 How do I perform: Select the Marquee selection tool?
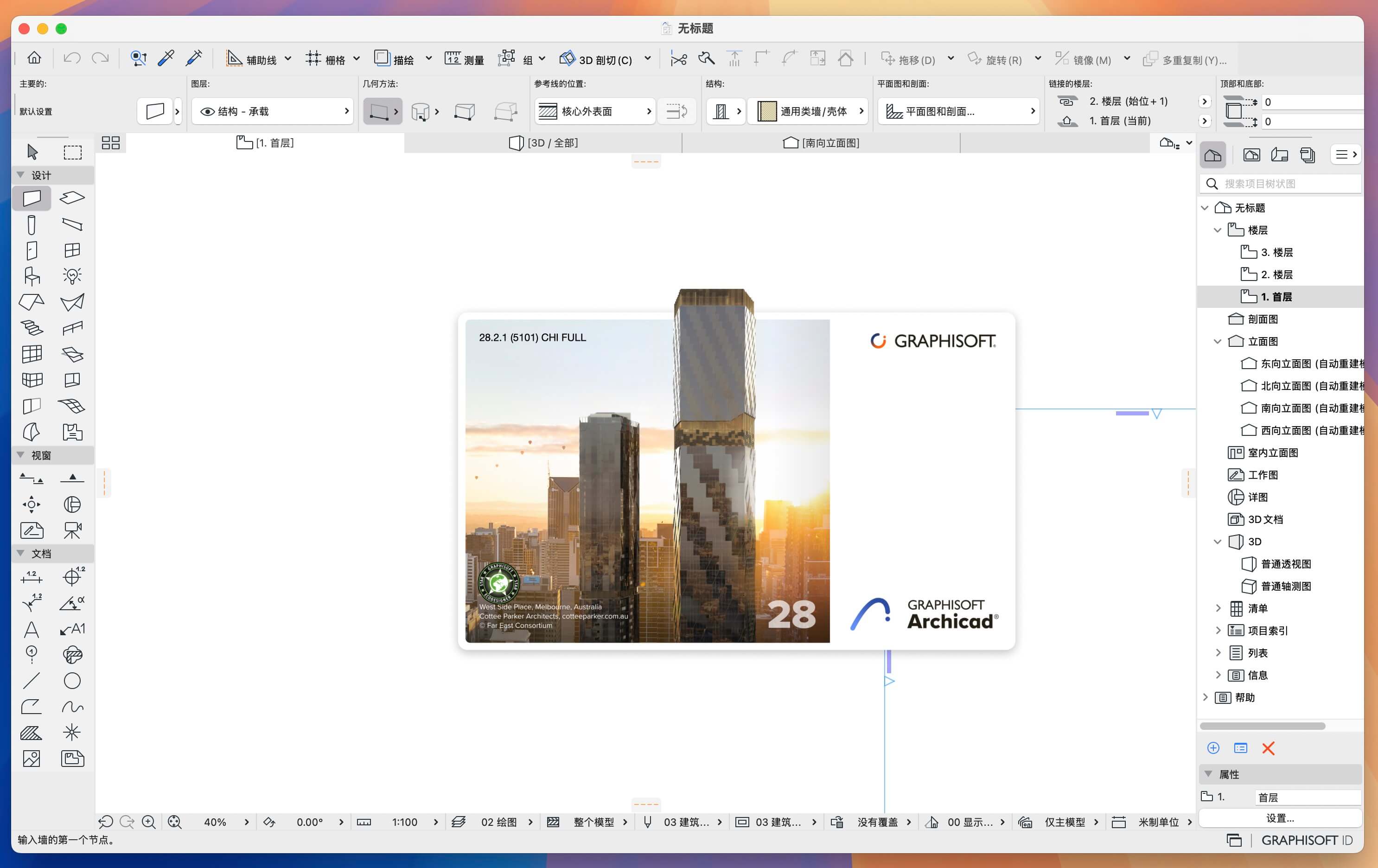click(x=72, y=152)
